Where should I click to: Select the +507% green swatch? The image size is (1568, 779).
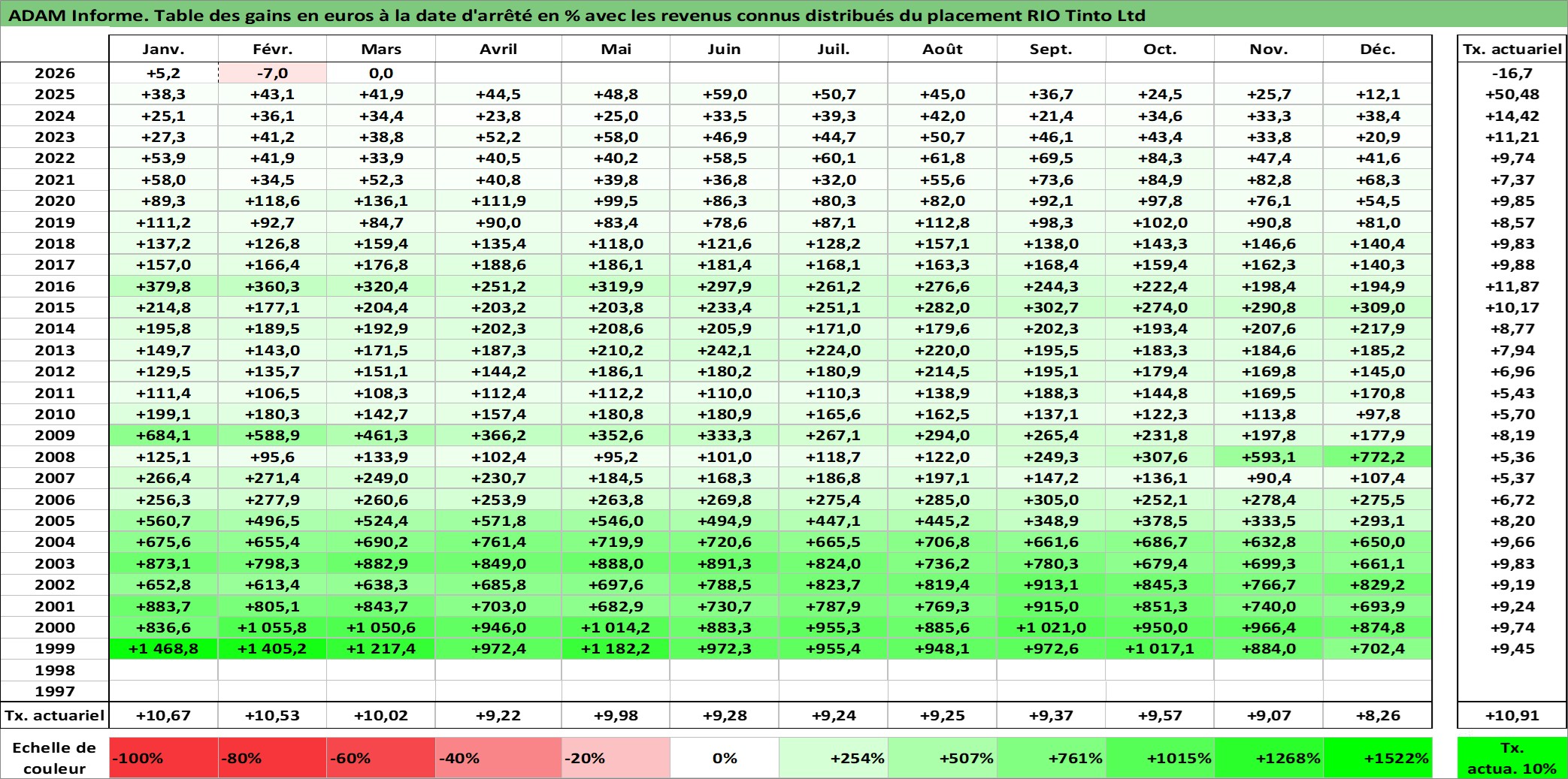(x=943, y=758)
